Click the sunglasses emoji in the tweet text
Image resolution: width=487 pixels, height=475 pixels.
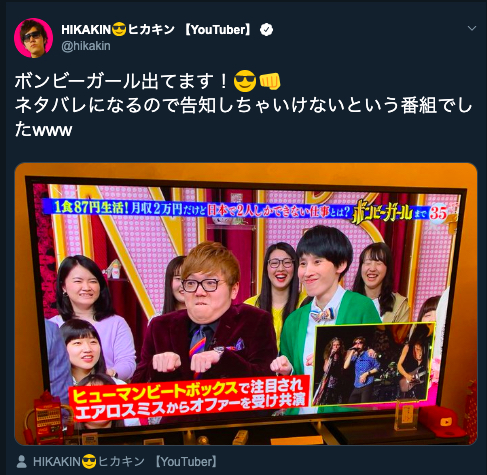click(245, 81)
